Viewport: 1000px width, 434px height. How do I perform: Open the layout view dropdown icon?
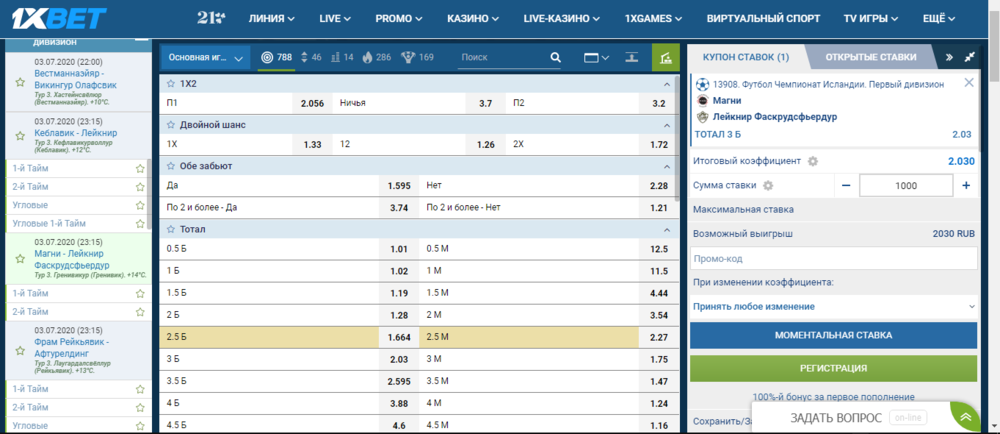(596, 57)
